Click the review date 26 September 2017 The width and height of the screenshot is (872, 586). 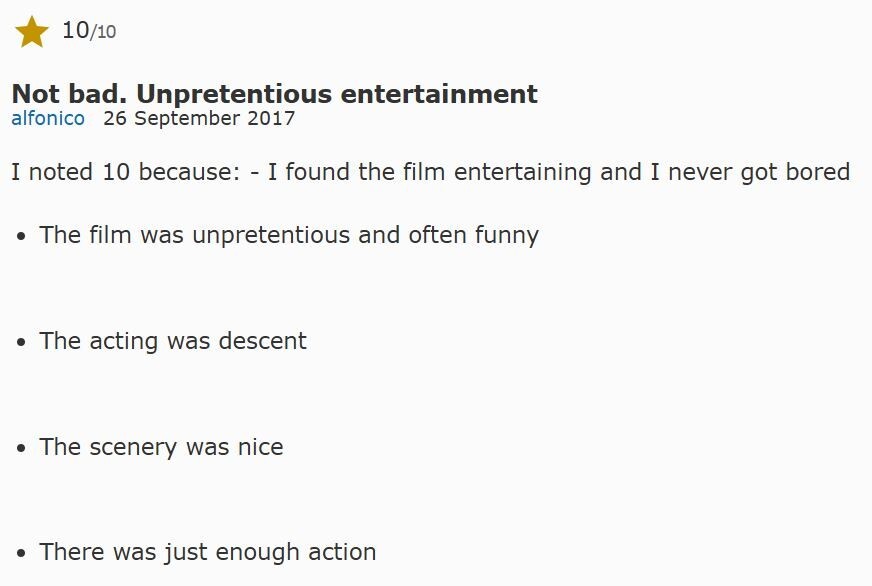199,118
